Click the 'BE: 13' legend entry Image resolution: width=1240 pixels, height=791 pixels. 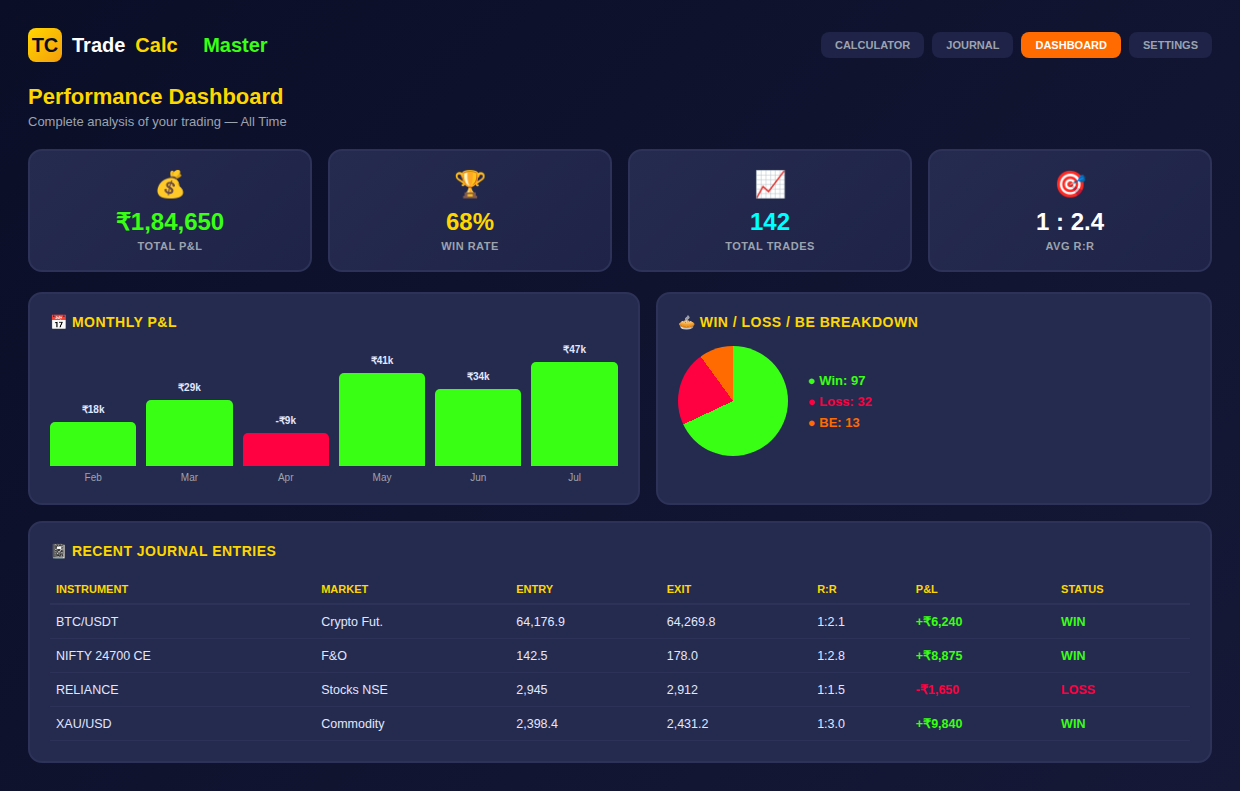coord(834,423)
